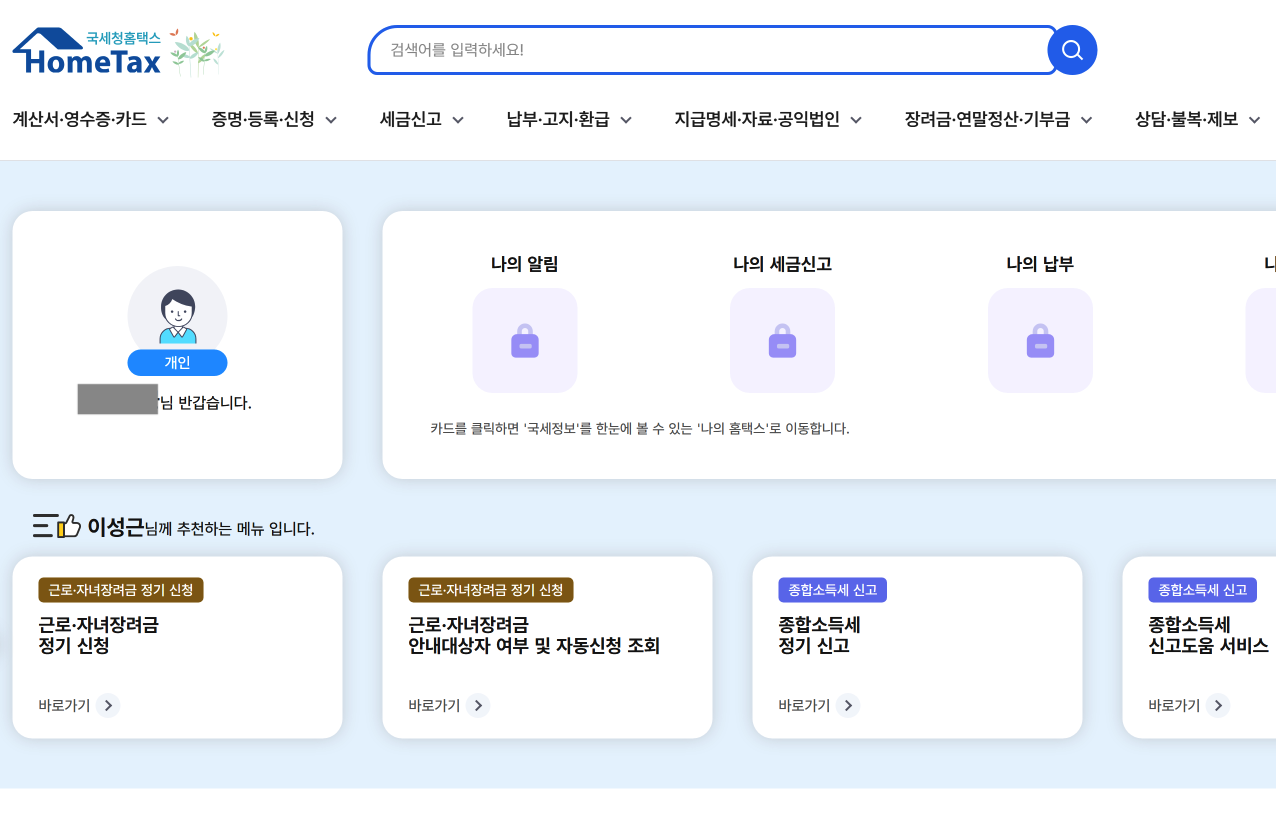Click the lock icon under 나의 납부

click(1040, 340)
